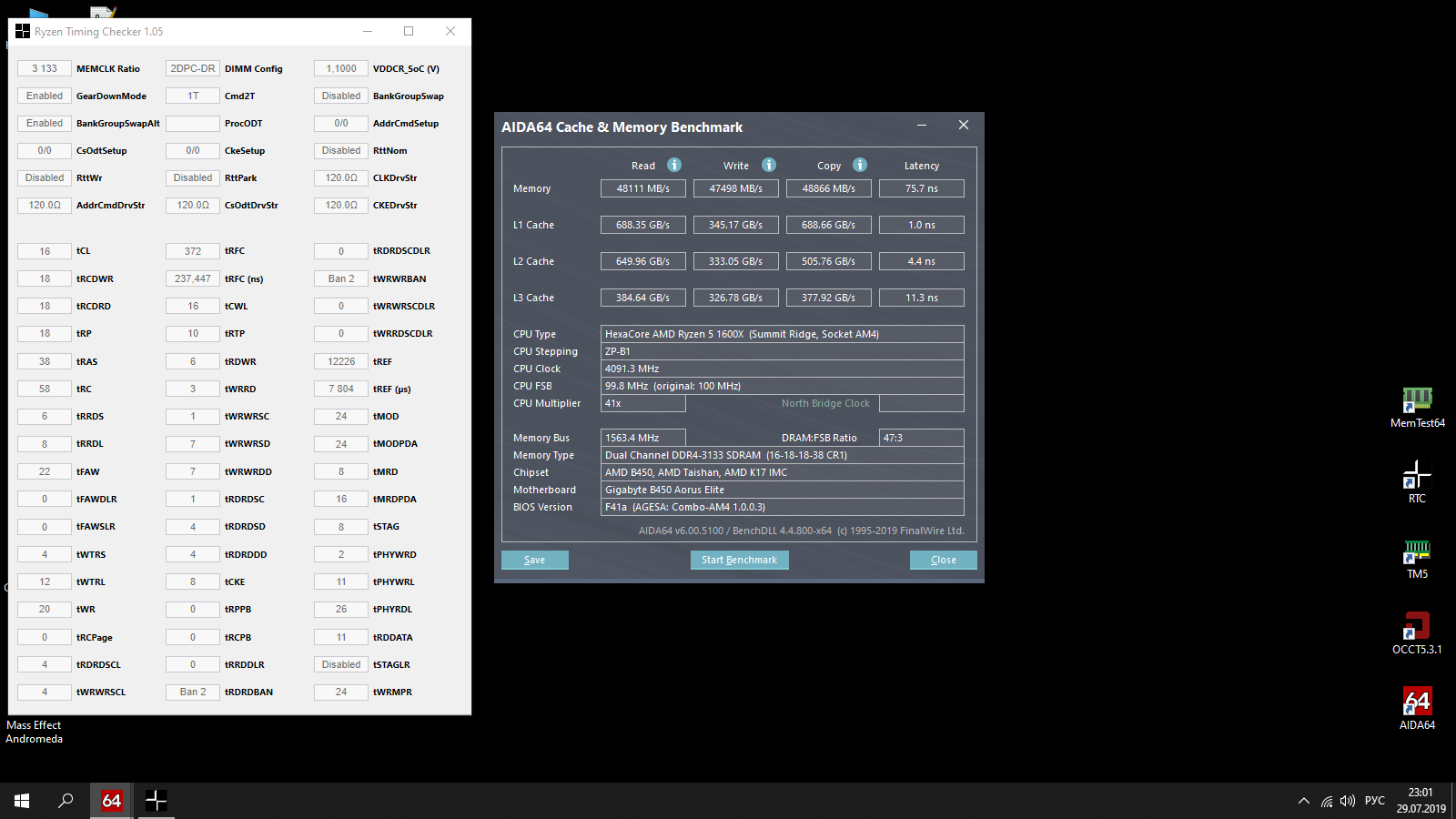
Task: Click the CLKDrvStr value "120.0Ω"
Action: [x=341, y=177]
